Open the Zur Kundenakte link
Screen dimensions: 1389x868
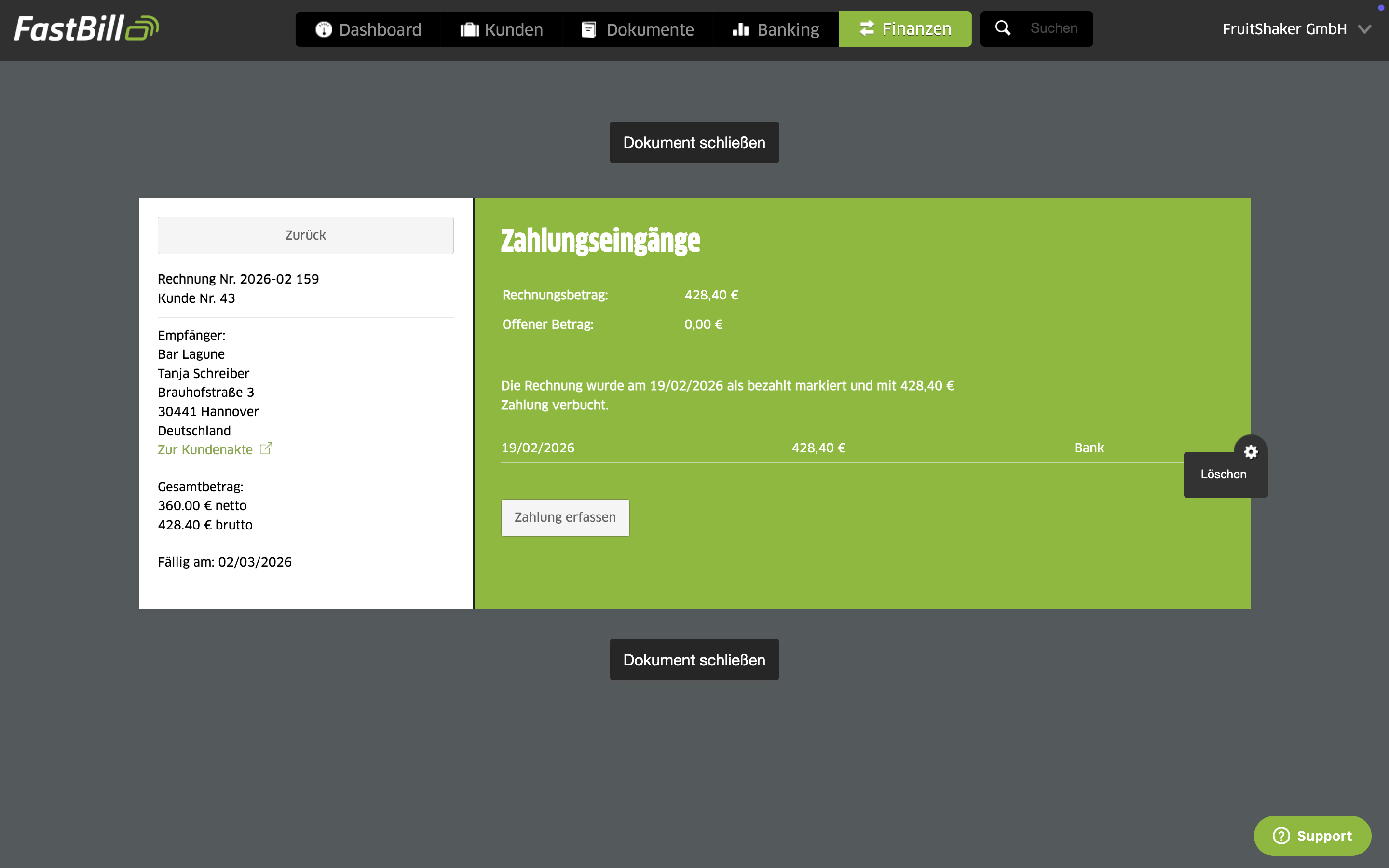pos(205,449)
